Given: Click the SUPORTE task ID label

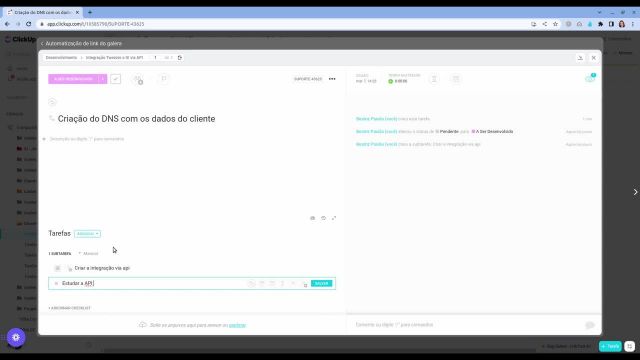Looking at the screenshot, I should pyautogui.click(x=308, y=79).
